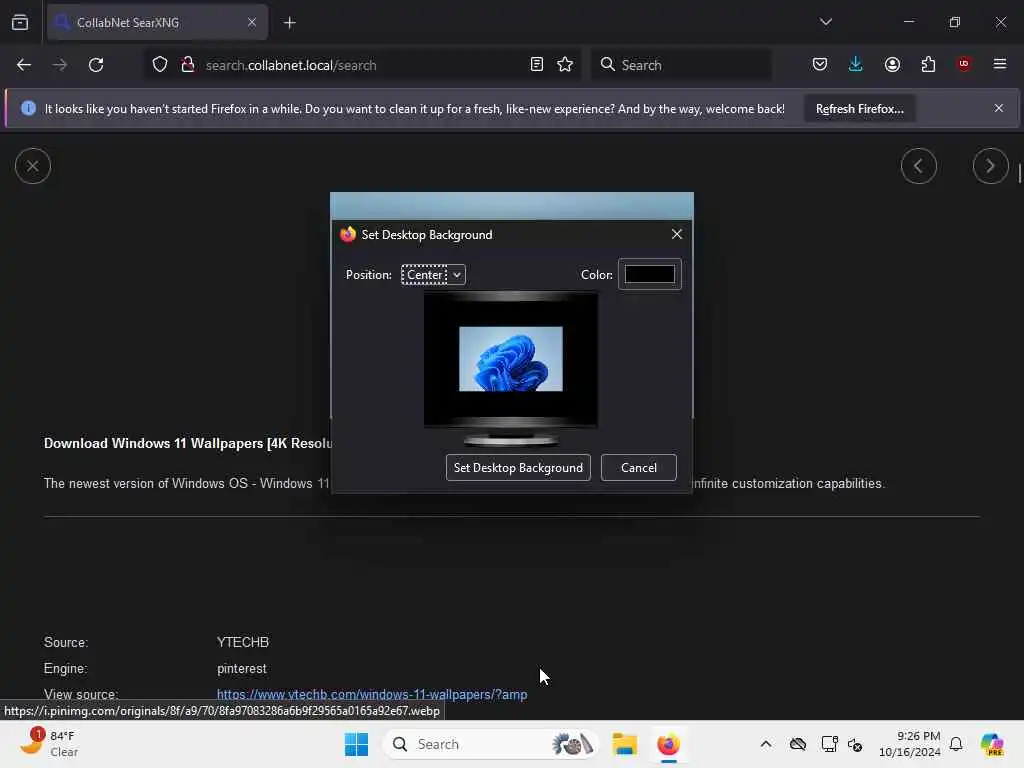Viewport: 1024px width, 768px height.
Task: Toggle reader view icon in address bar
Action: click(537, 64)
